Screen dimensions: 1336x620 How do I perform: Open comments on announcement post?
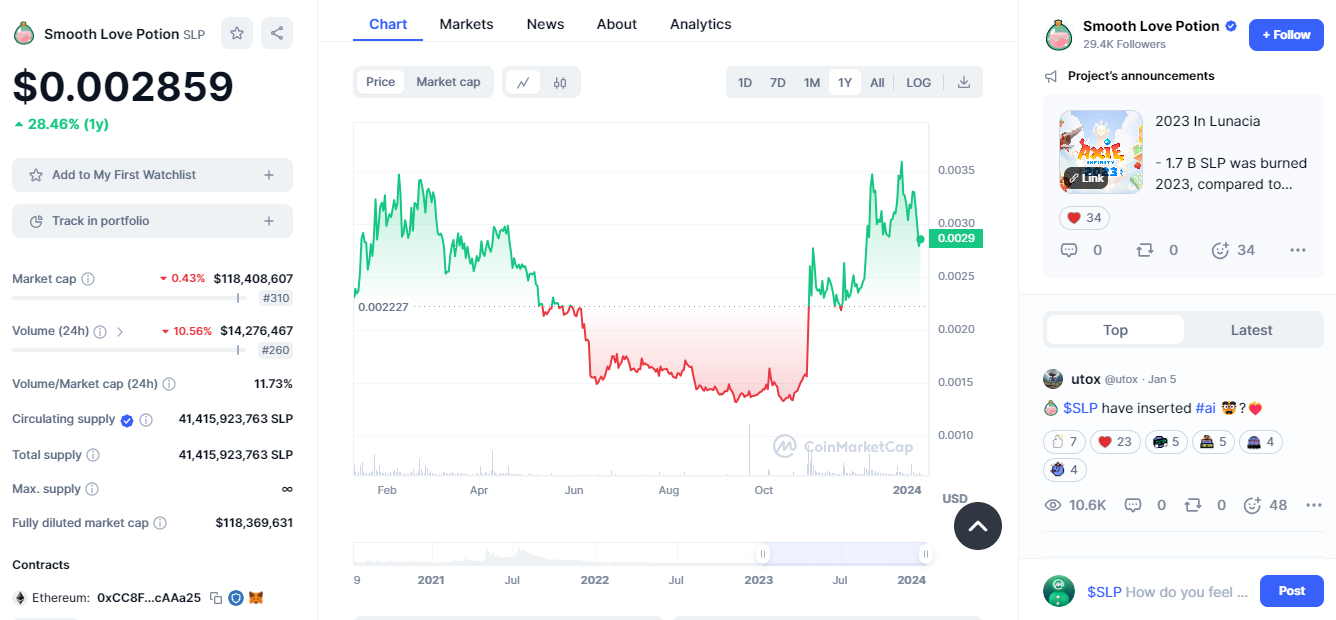click(1069, 250)
